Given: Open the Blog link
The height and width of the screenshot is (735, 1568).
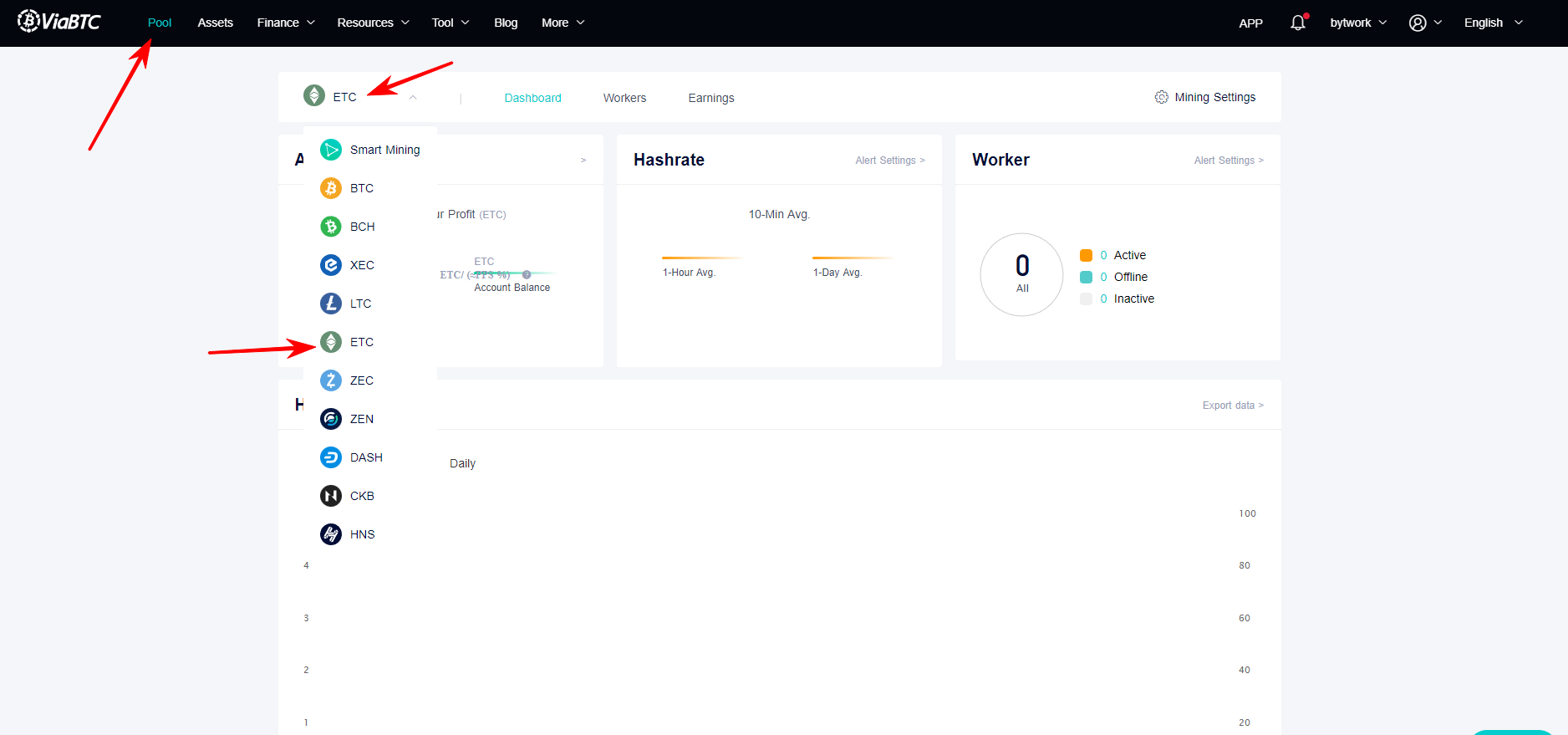Looking at the screenshot, I should coord(506,23).
